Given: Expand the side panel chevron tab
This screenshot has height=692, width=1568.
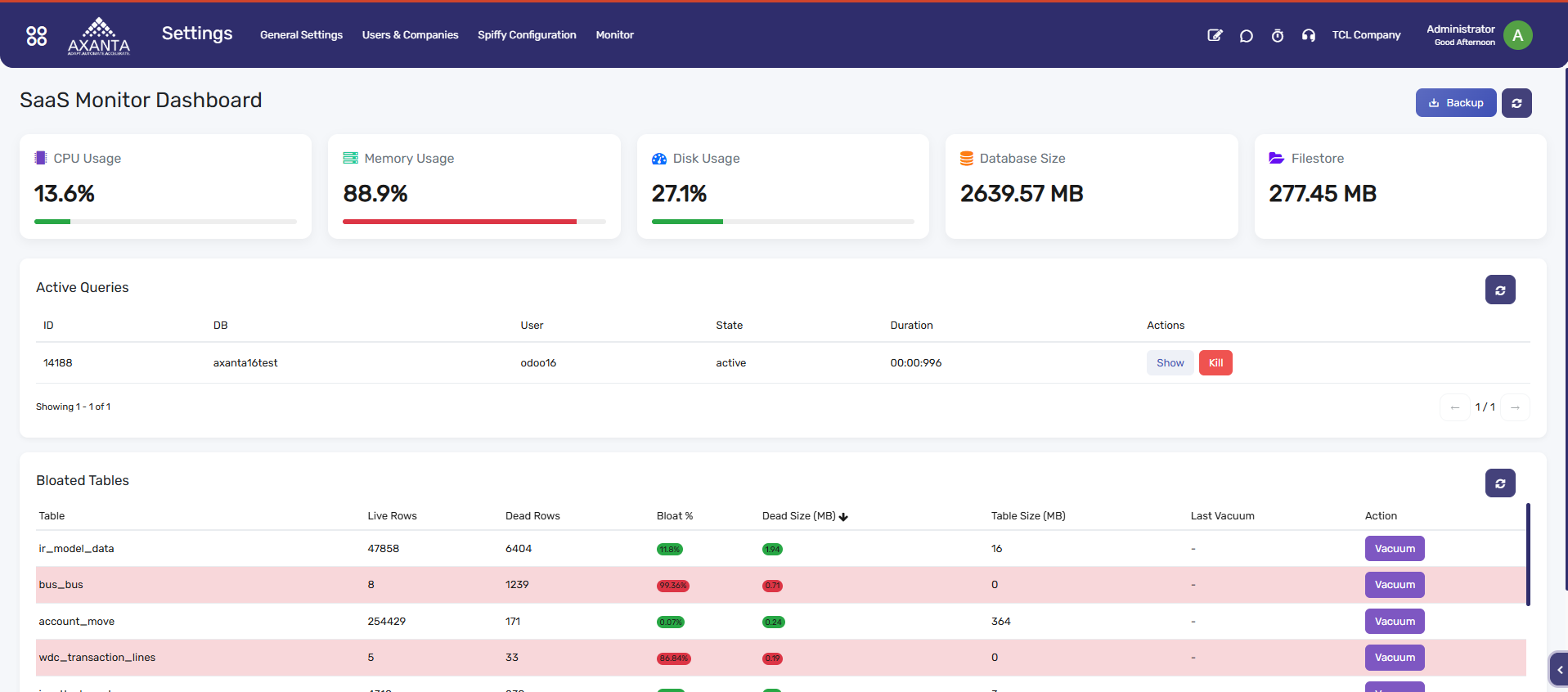Looking at the screenshot, I should pos(1559,669).
